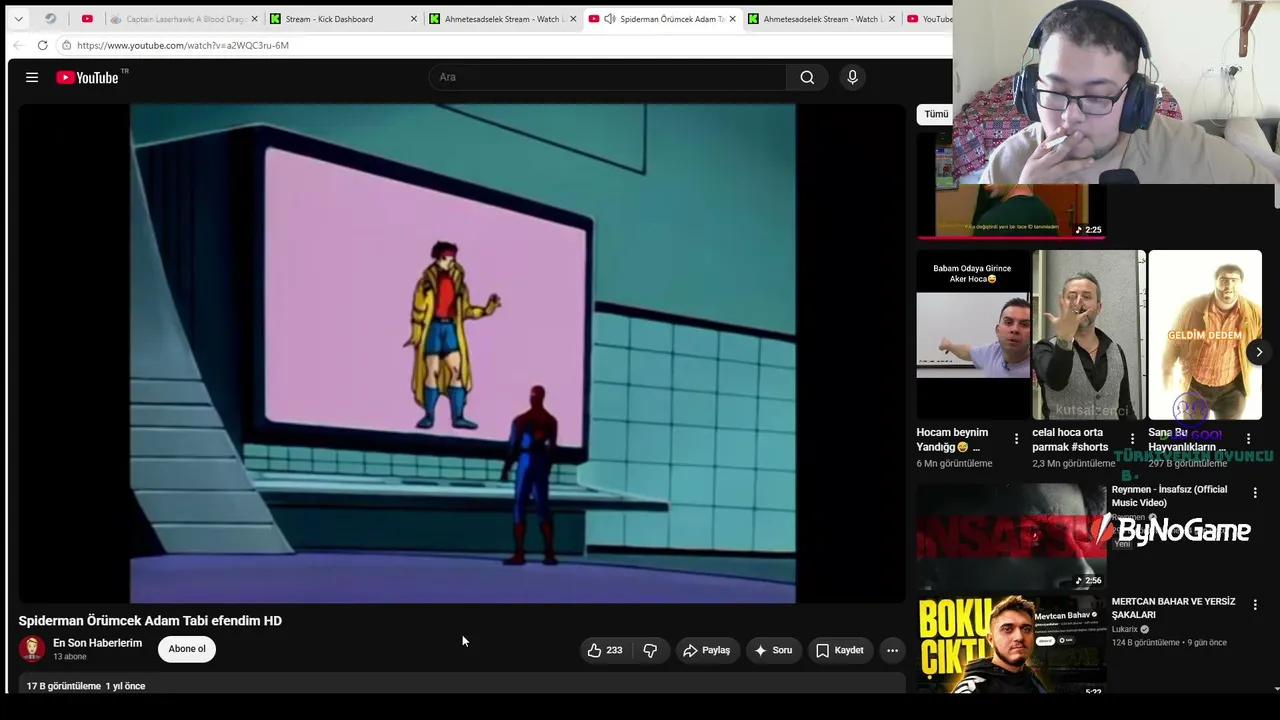Go back with the browser back arrow

(18, 45)
